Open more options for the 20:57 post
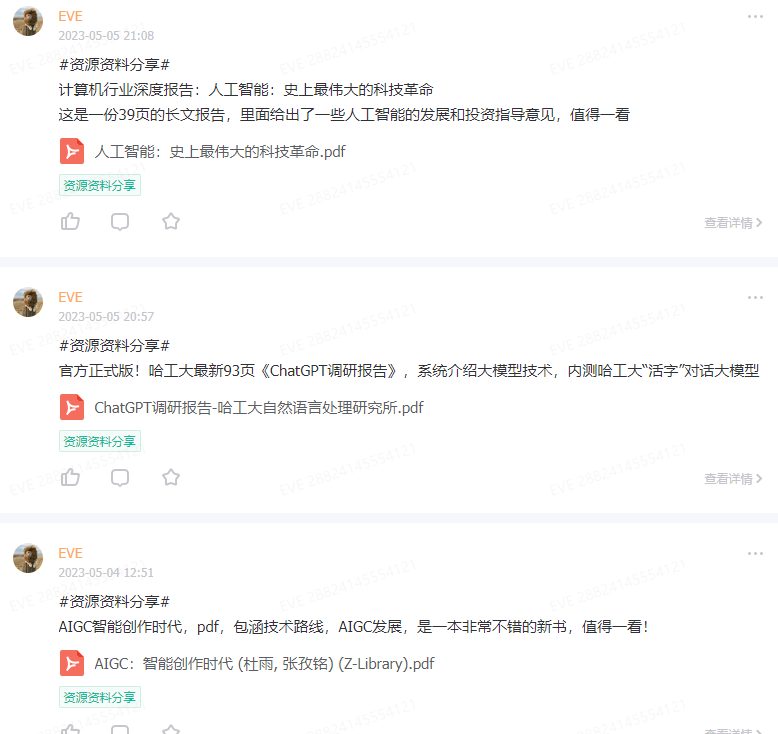778x734 pixels. click(755, 297)
